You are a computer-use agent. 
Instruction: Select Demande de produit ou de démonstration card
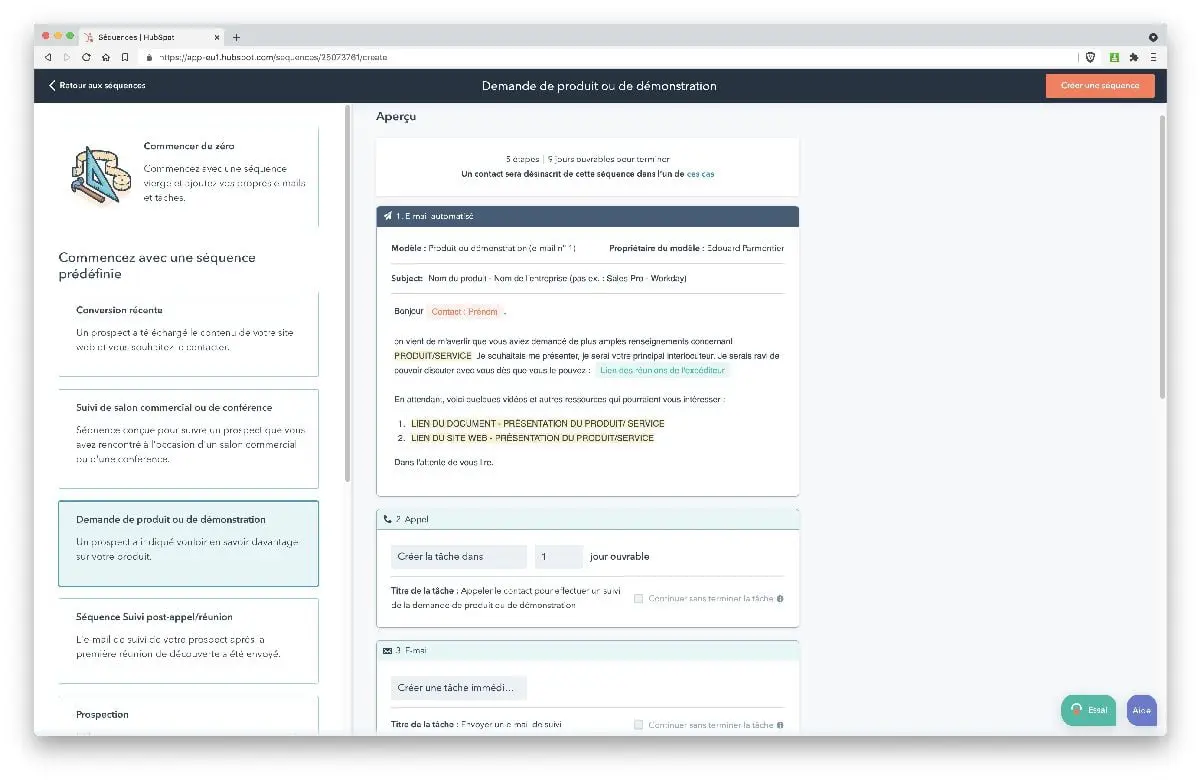189,543
